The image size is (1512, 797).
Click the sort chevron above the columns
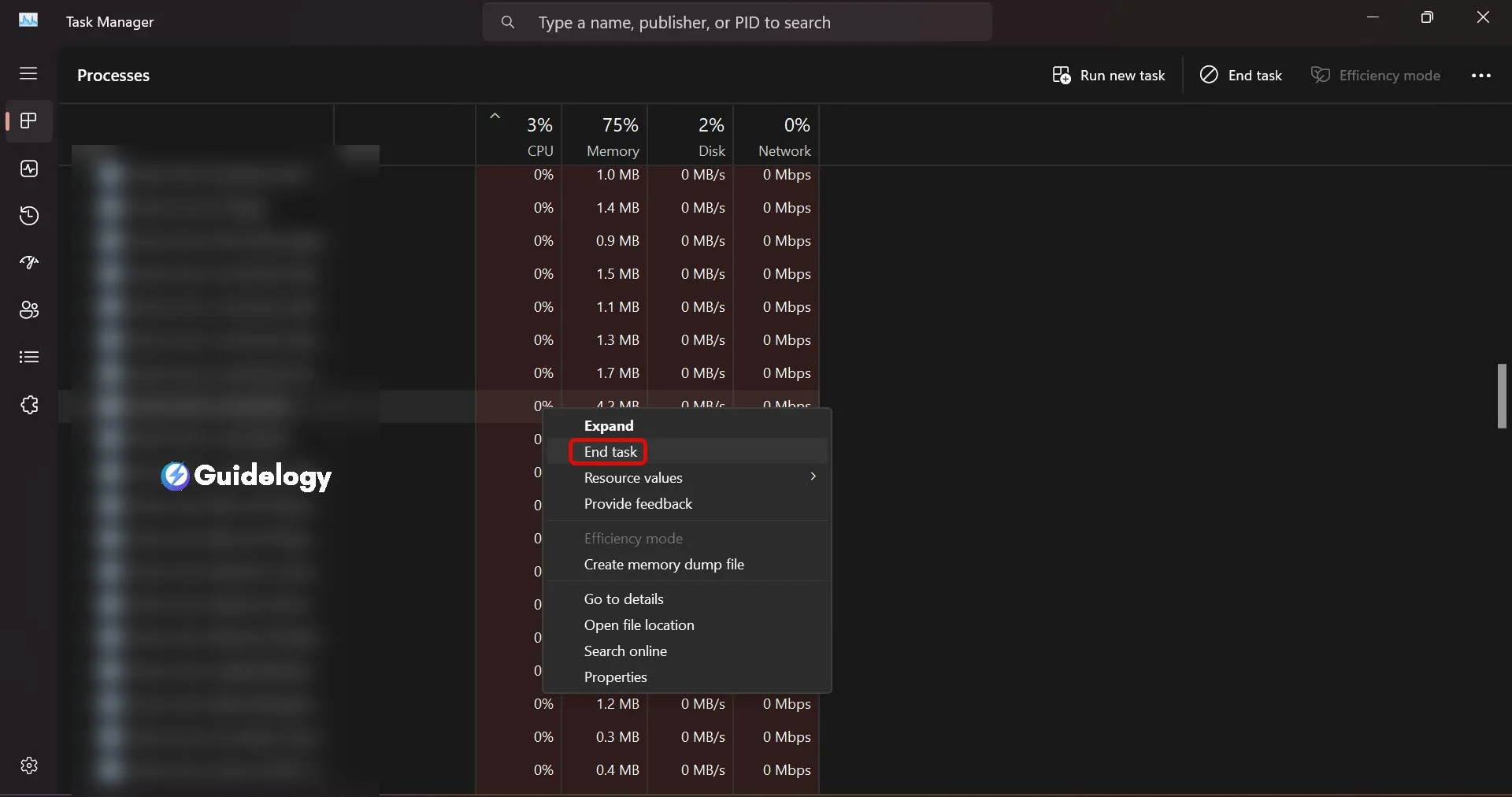click(x=495, y=116)
